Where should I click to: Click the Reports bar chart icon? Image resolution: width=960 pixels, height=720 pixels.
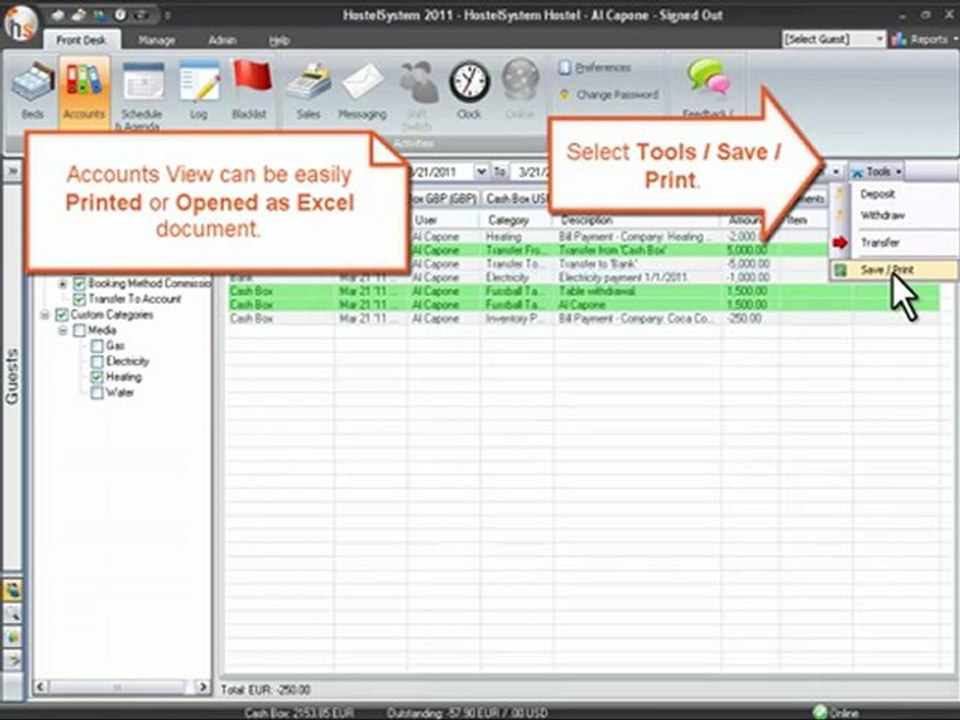click(899, 39)
